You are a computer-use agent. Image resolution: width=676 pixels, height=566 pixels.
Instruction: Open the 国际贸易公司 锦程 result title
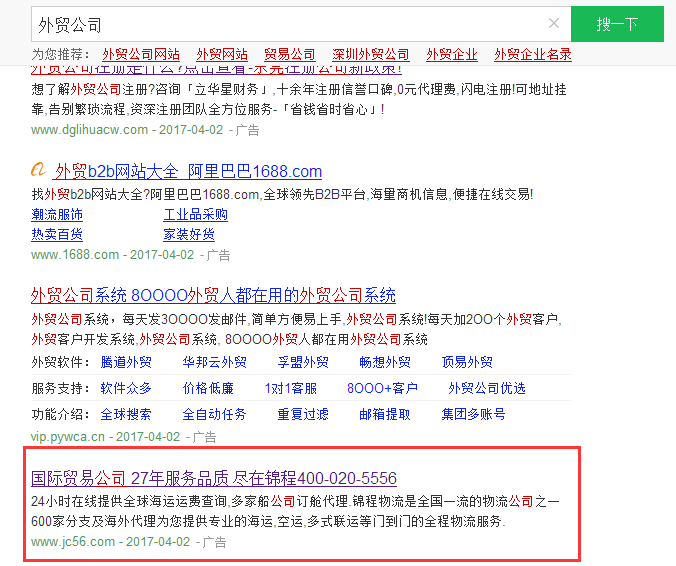[x=214, y=477]
